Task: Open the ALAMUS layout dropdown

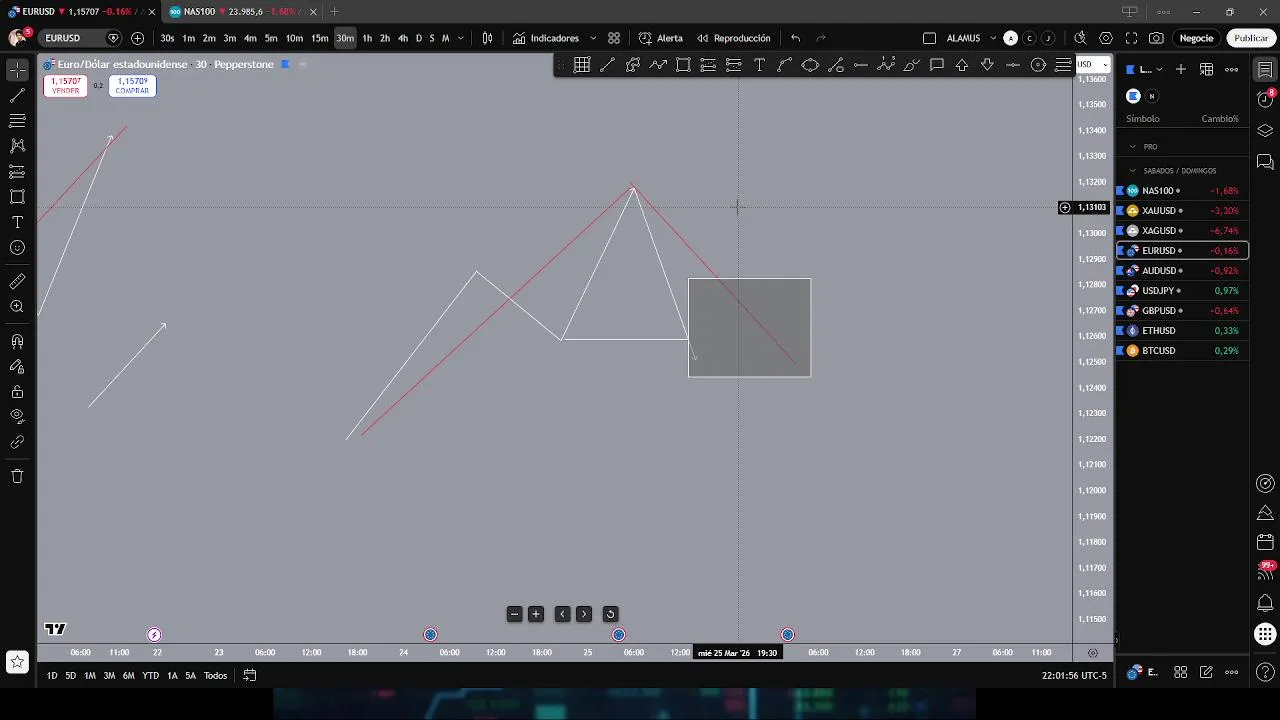Action: coord(993,38)
